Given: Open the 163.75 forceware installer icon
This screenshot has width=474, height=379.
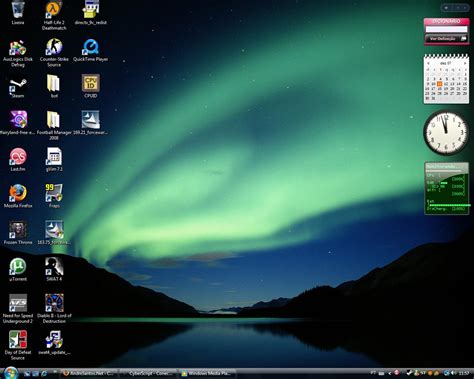Looking at the screenshot, I should point(54,233).
